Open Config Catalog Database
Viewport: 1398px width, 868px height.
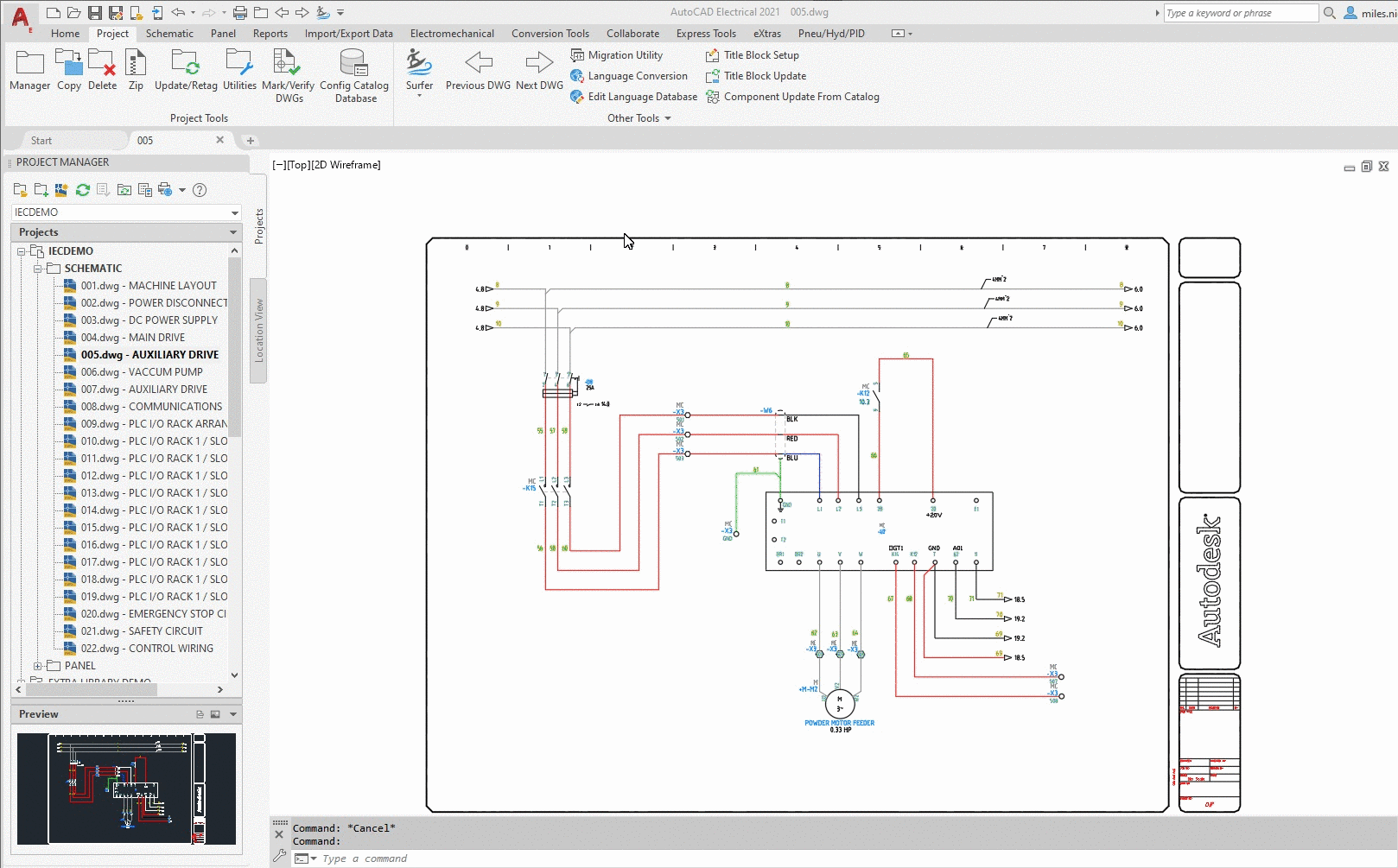[x=354, y=75]
